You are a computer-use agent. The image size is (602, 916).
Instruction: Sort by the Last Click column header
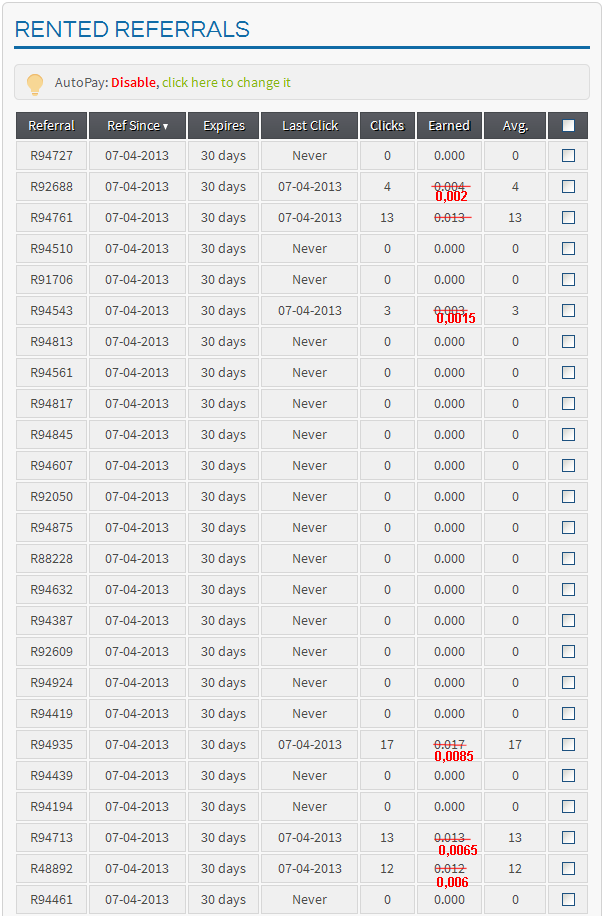[310, 126]
